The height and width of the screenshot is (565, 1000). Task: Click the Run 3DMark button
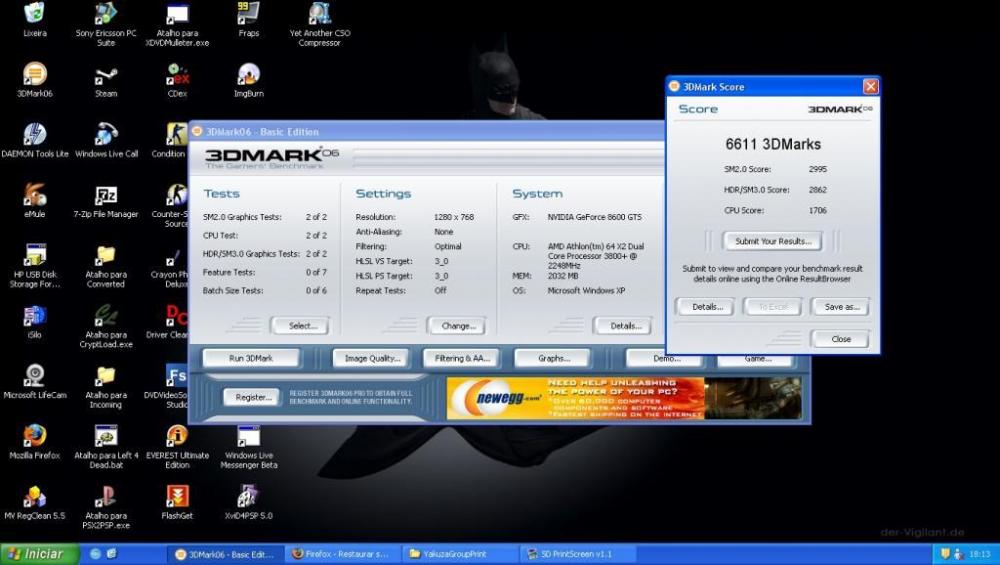[251, 358]
